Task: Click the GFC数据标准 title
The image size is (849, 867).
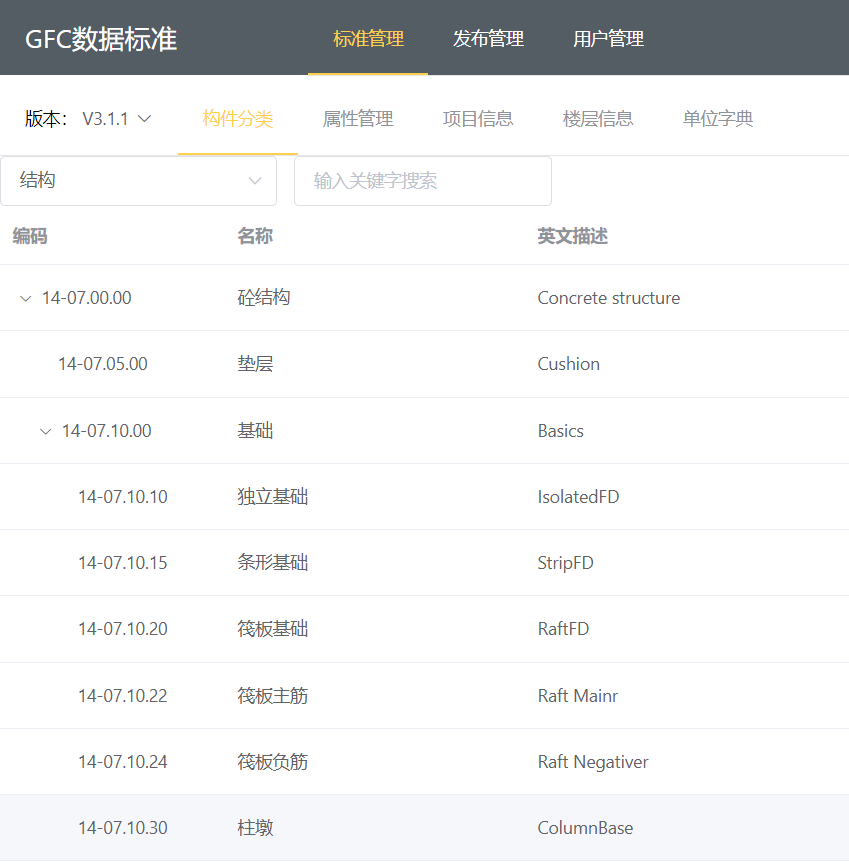Action: [x=101, y=38]
